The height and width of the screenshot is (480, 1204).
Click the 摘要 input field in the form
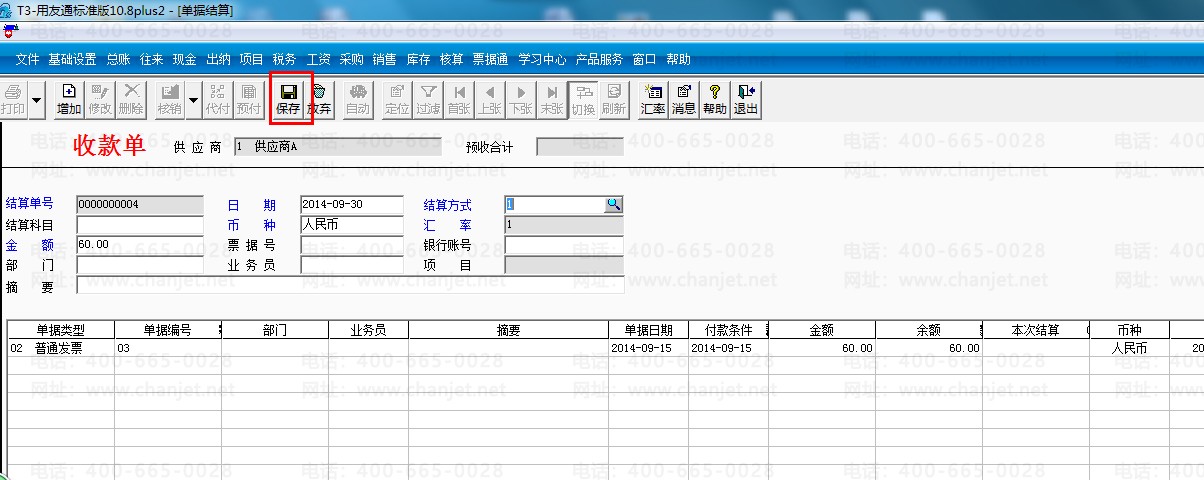[x=350, y=285]
